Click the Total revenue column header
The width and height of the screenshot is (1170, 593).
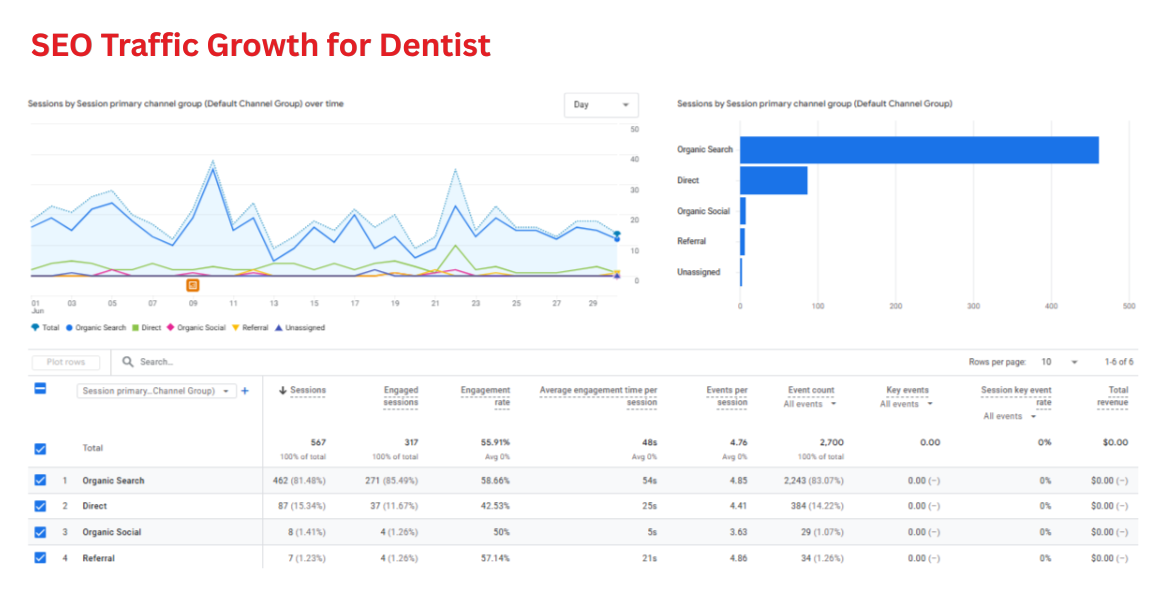click(1113, 396)
